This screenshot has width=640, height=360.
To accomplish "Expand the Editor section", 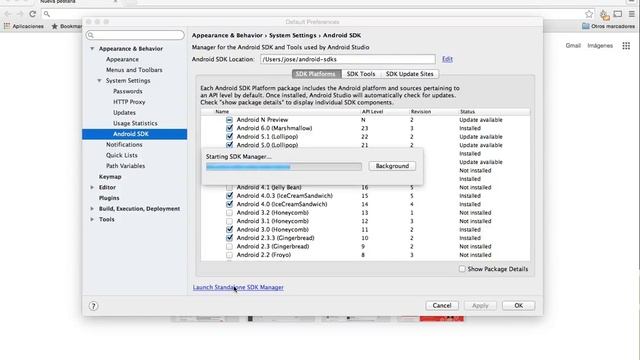I will click(92, 187).
